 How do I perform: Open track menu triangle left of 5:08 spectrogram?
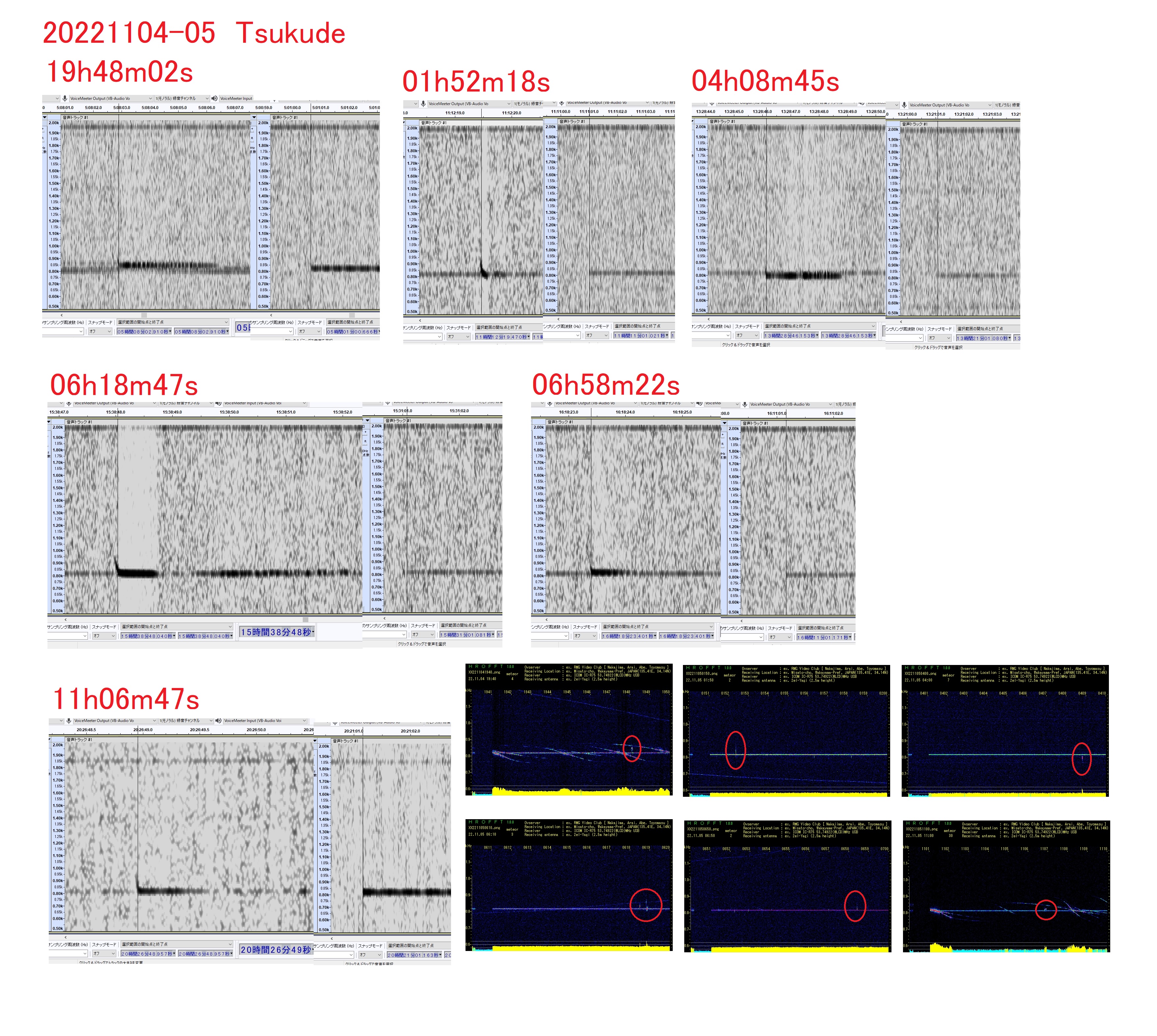pos(45,117)
